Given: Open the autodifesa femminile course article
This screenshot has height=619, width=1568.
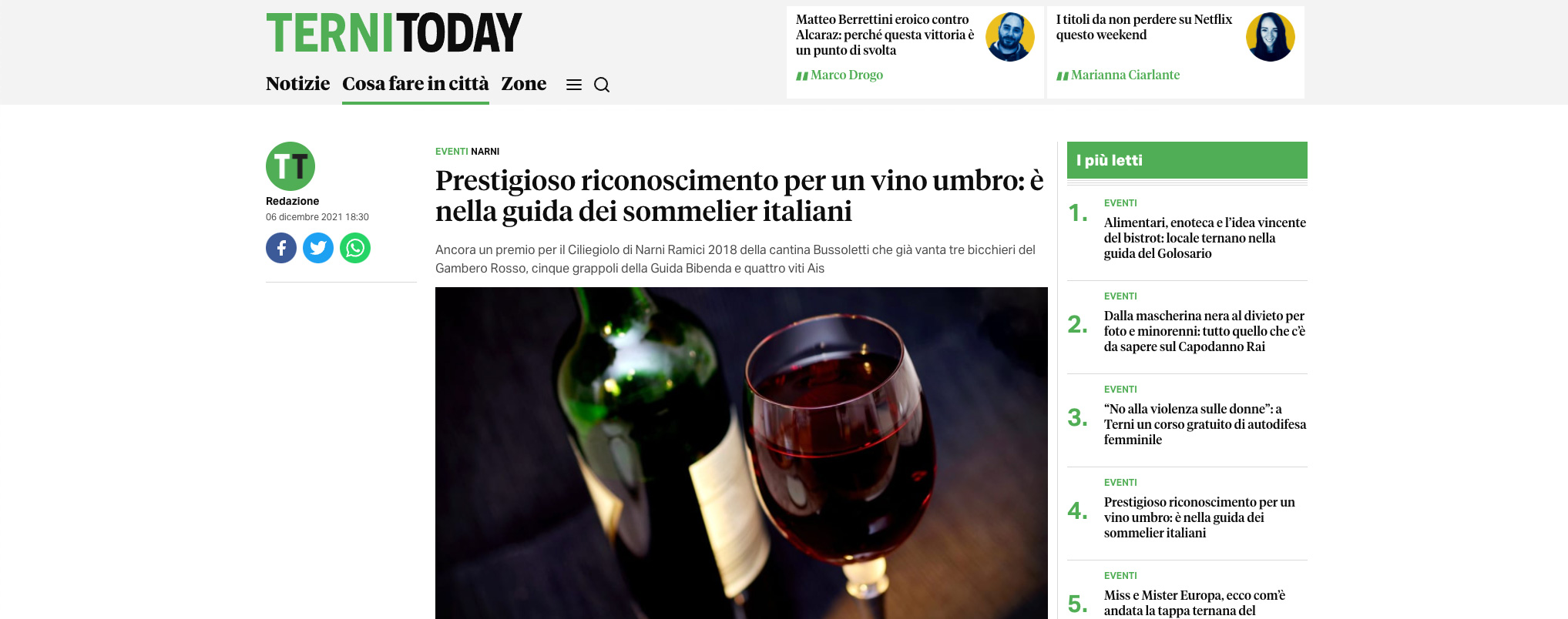Looking at the screenshot, I should click(x=1205, y=424).
